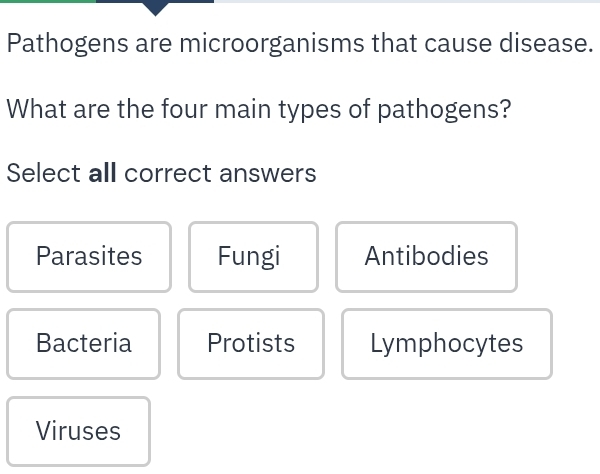Select the Parasites answer option
Viewport: 600px width, 474px height.
89,257
